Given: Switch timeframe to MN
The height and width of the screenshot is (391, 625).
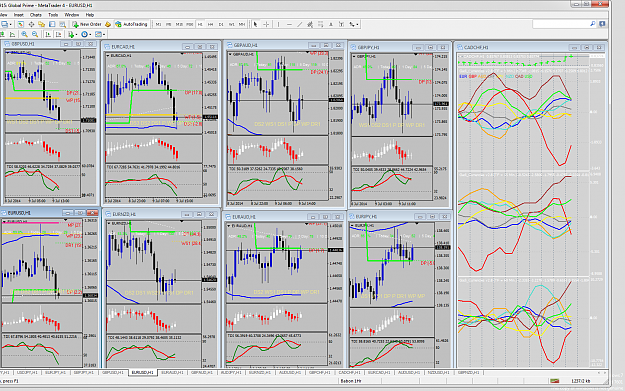Looking at the screenshot, I should pyautogui.click(x=242, y=24).
